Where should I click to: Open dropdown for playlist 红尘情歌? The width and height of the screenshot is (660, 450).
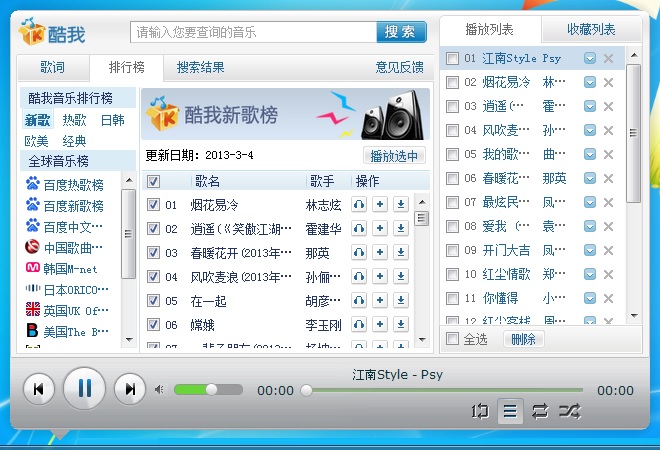[x=590, y=274]
